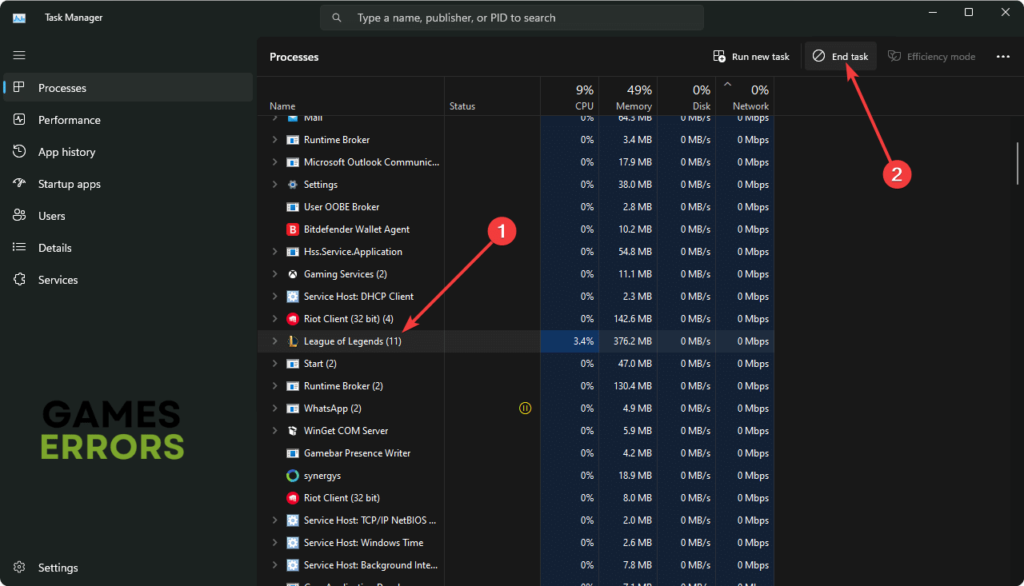Expand the Riot Client (32 bit) (4) group
Screen dimensions: 1024x586
pyautogui.click(x=274, y=319)
